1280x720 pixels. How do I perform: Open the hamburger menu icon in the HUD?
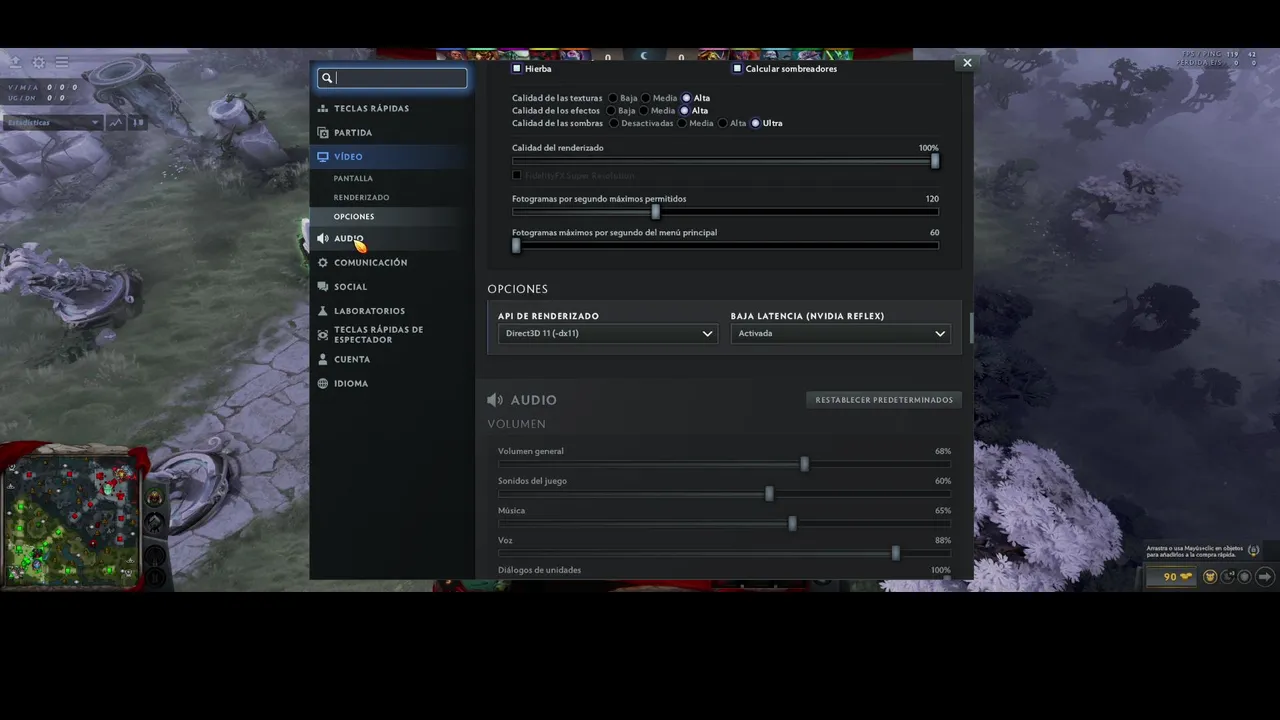62,61
